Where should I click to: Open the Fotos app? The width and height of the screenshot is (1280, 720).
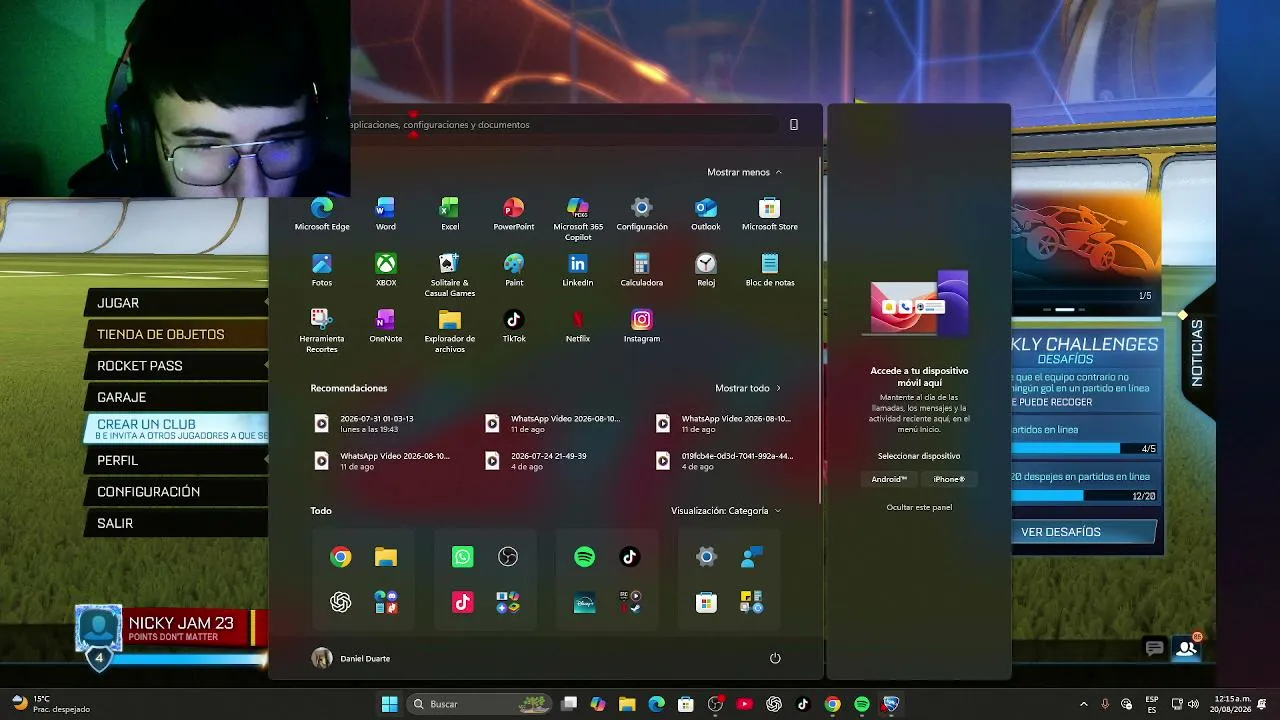tap(322, 270)
